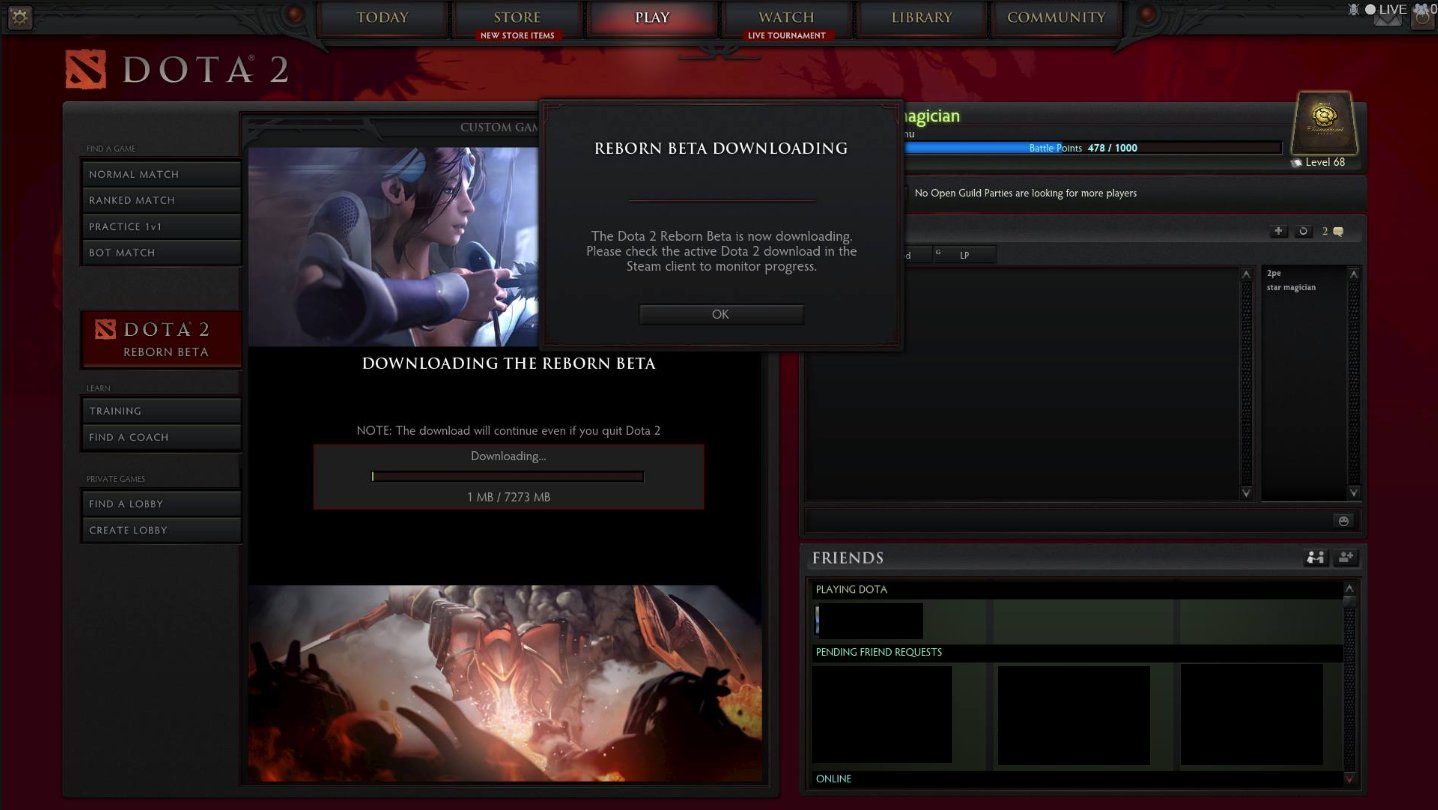The width and height of the screenshot is (1438, 810).
Task: Open the TODAY tab
Action: coord(382,18)
